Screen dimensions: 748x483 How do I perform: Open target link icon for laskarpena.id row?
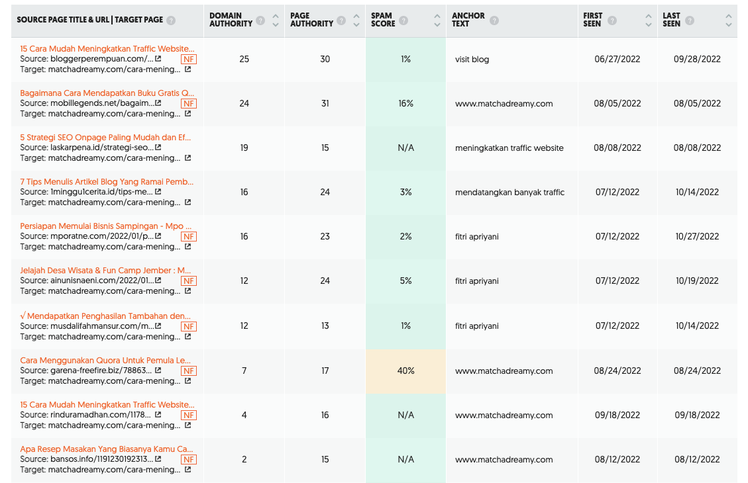[x=188, y=158]
